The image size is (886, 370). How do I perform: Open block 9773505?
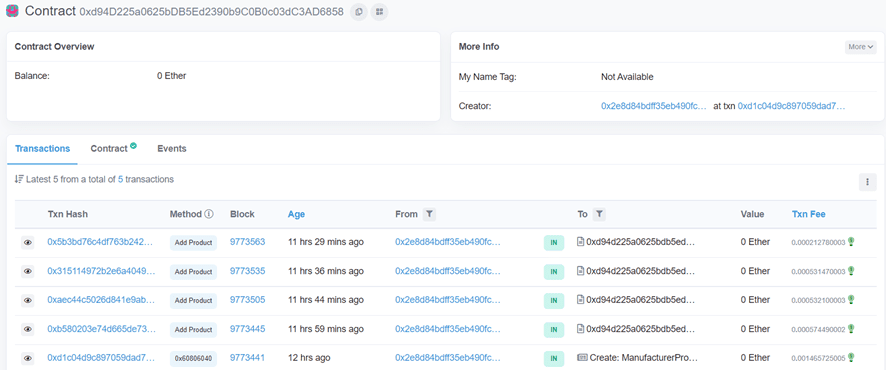tap(247, 299)
